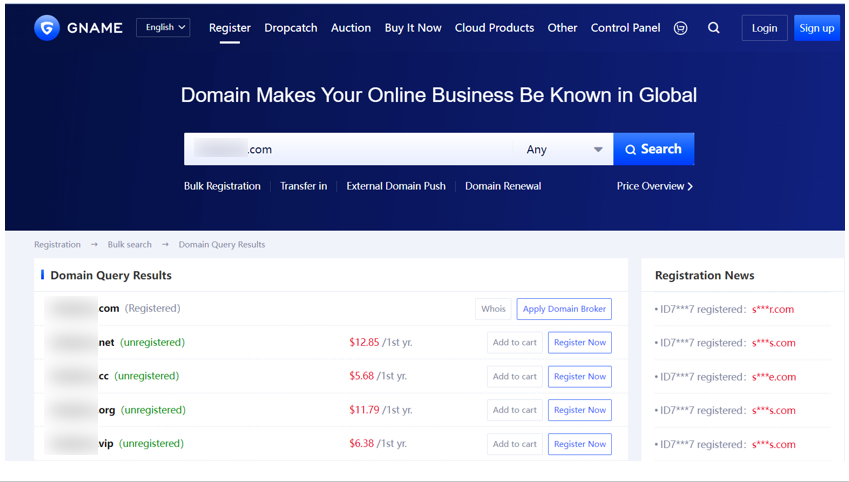Click the Domain Query Results heading
The width and height of the screenshot is (849, 482).
111,276
